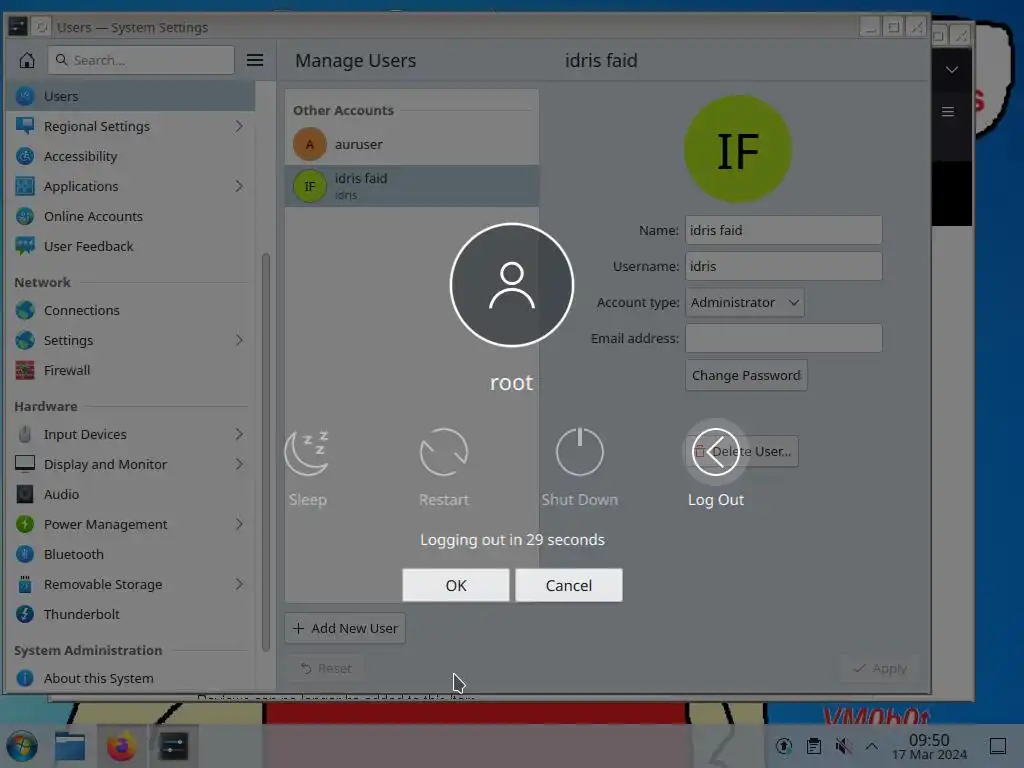The image size is (1024, 768).
Task: Click the Restart circular arrow icon
Action: (443, 452)
